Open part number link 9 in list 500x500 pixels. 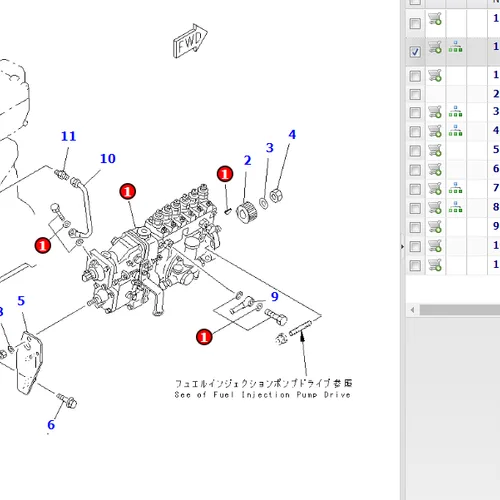pos(496,226)
